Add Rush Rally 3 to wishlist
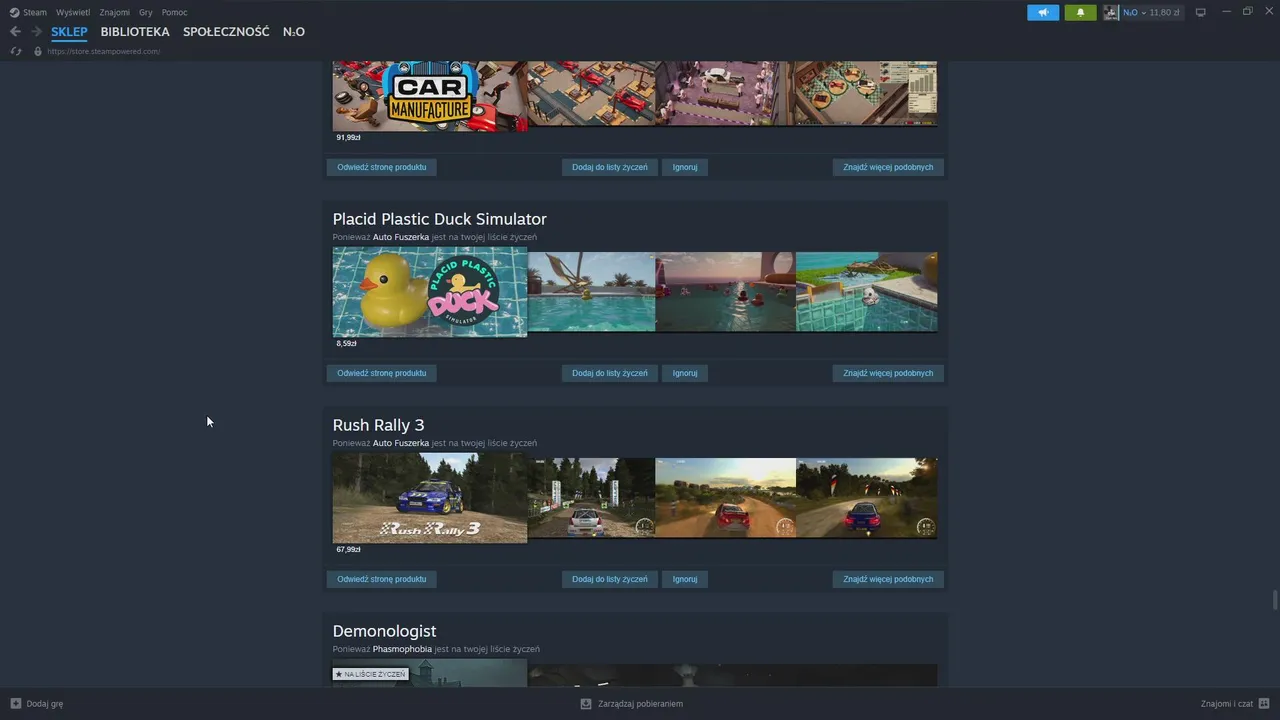Screen dimensions: 1280x720 tap(609, 579)
